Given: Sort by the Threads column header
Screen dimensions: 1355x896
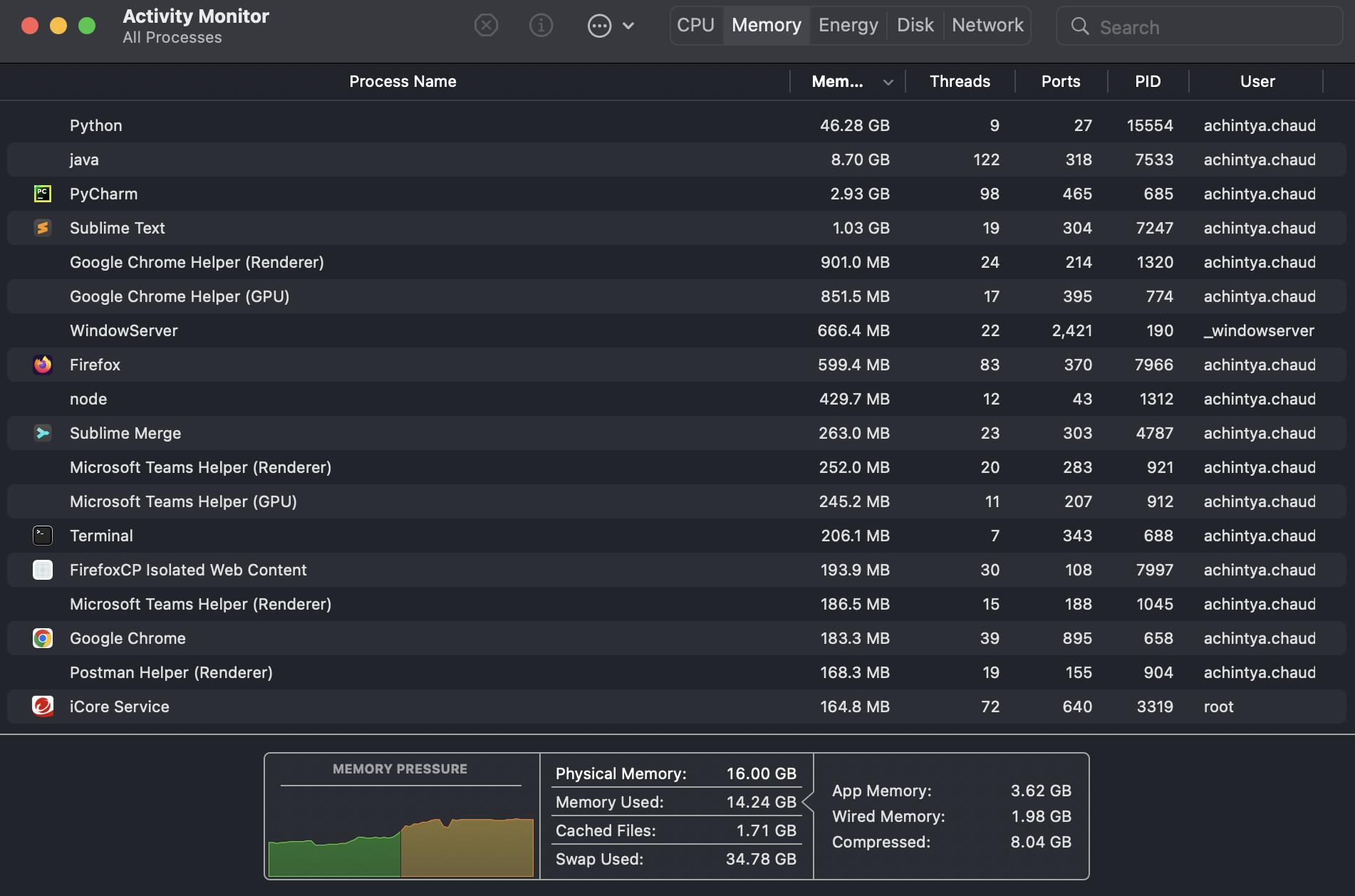Looking at the screenshot, I should (960, 81).
